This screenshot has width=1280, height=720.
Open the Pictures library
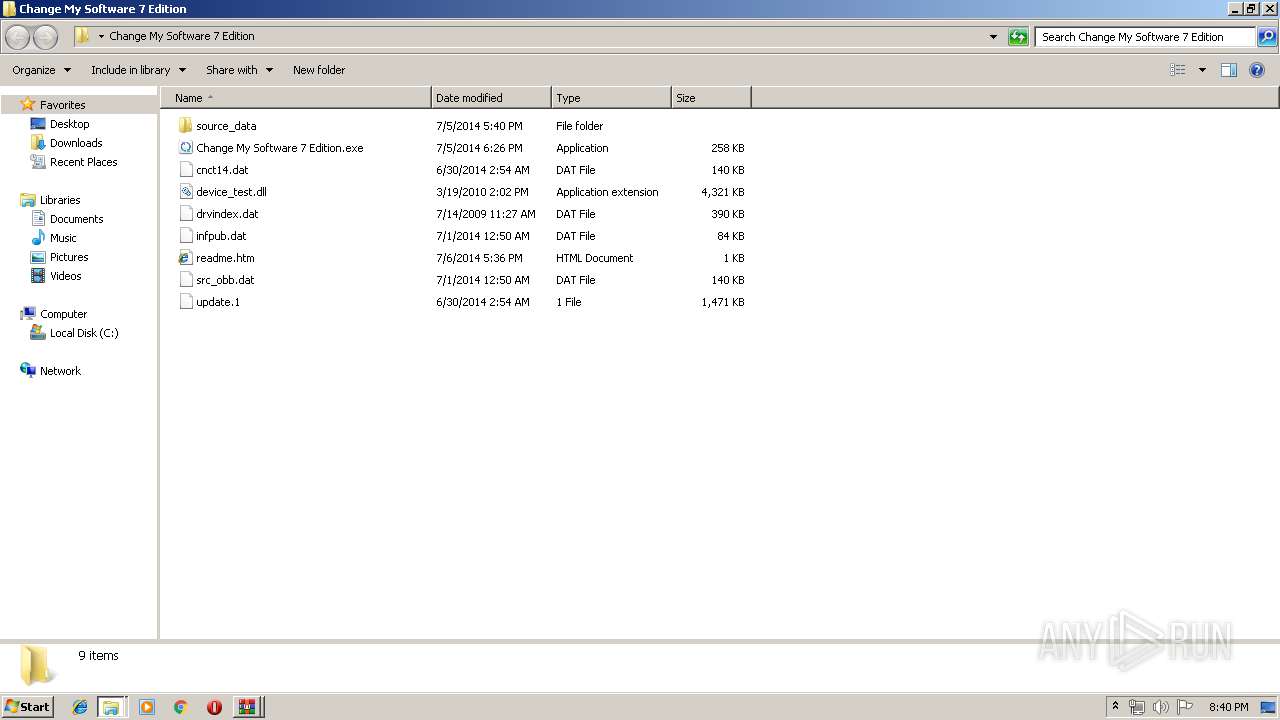[69, 257]
